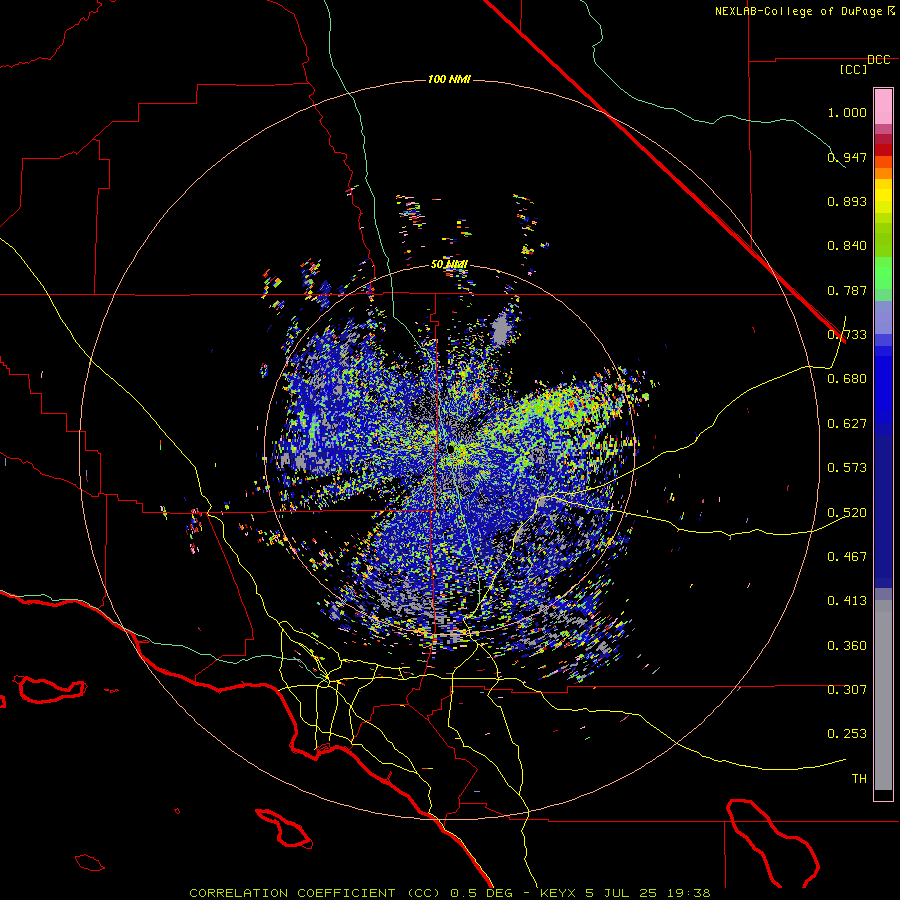
Task: Click the 0.467 scale value
Action: click(x=847, y=557)
